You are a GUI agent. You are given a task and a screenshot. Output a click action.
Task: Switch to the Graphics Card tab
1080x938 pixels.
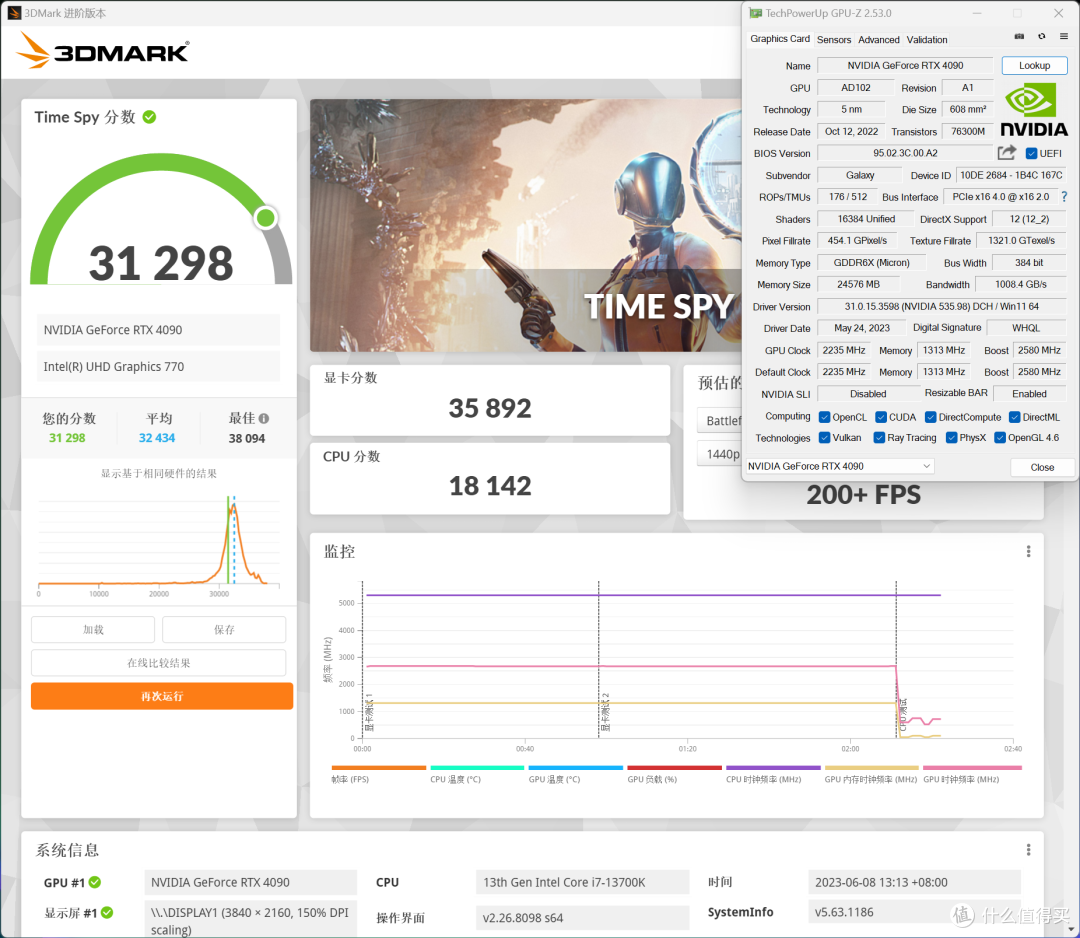click(780, 39)
